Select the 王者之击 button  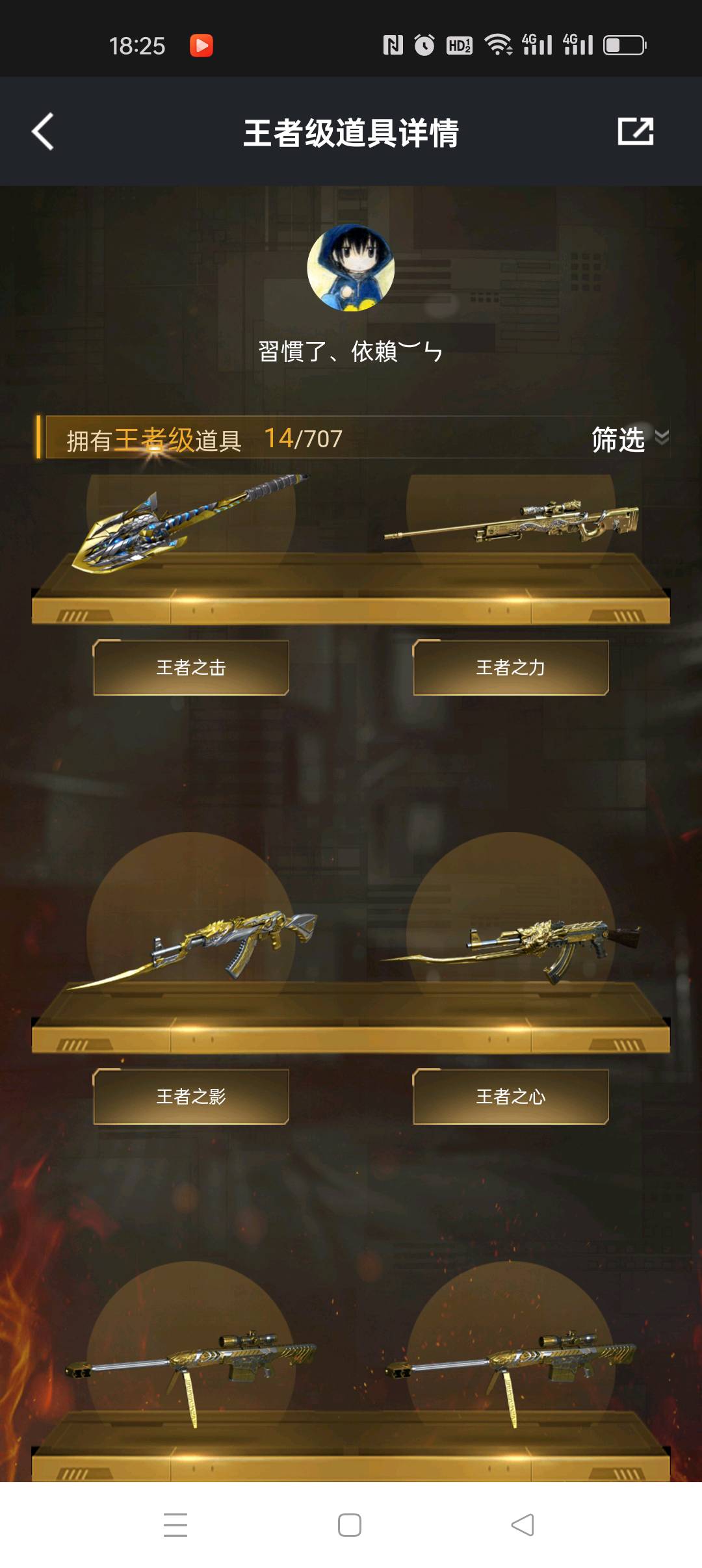click(x=191, y=668)
